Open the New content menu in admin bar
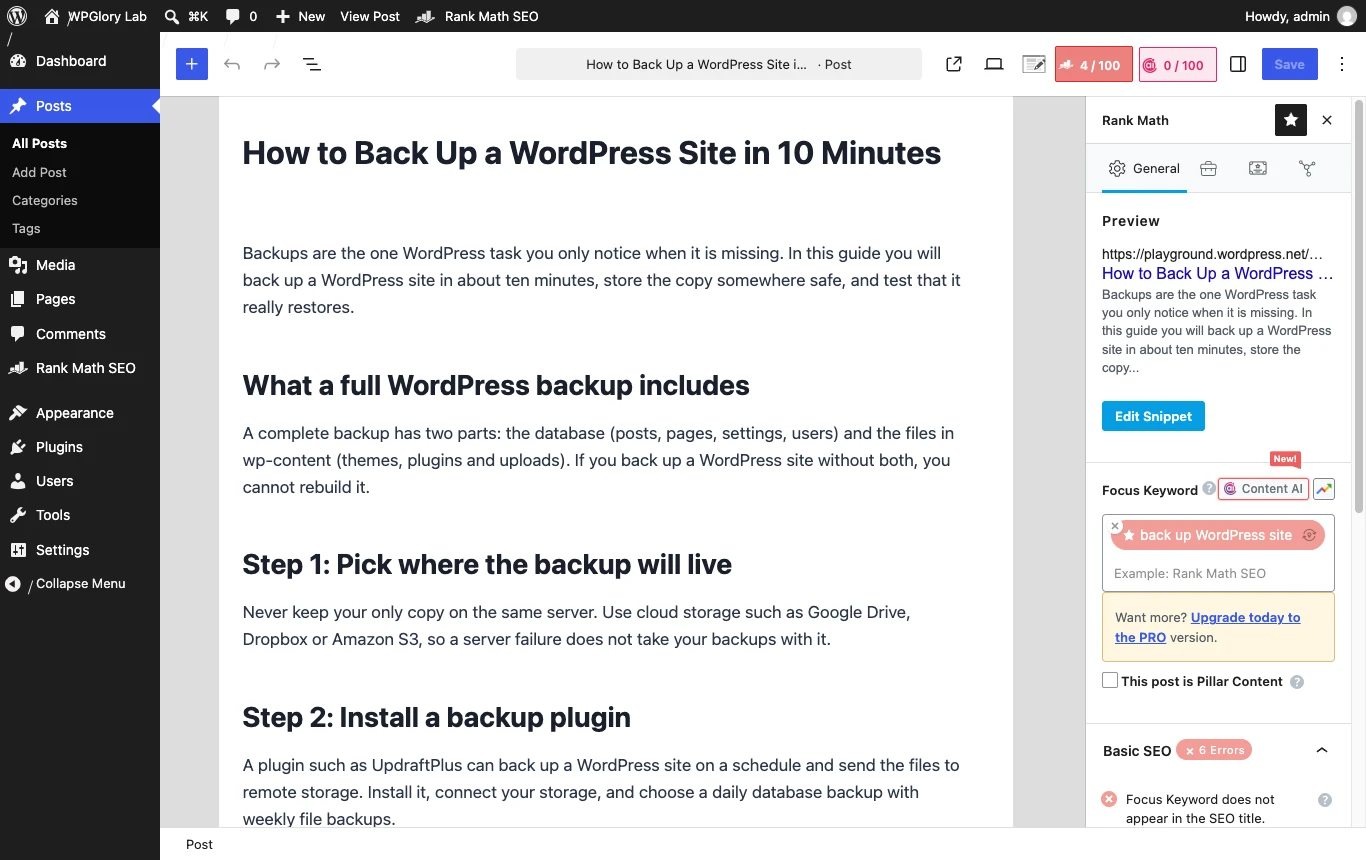This screenshot has height=860, width=1366. (300, 16)
